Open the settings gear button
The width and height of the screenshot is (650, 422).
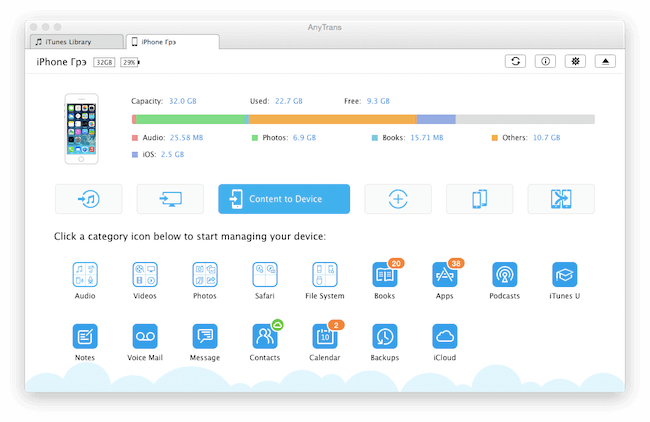click(x=575, y=61)
